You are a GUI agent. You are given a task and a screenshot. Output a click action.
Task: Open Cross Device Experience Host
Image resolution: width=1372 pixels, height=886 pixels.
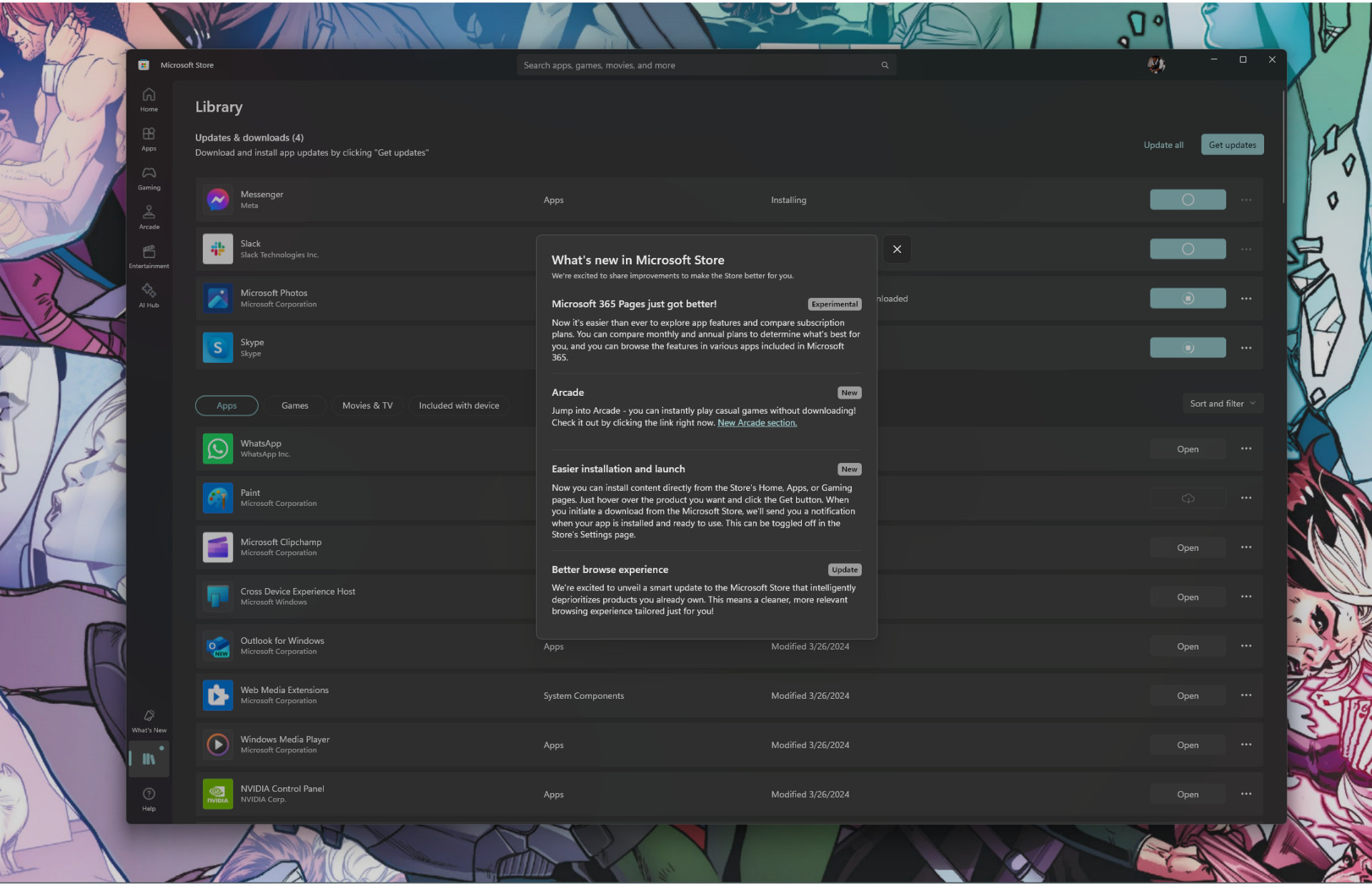coord(1188,597)
